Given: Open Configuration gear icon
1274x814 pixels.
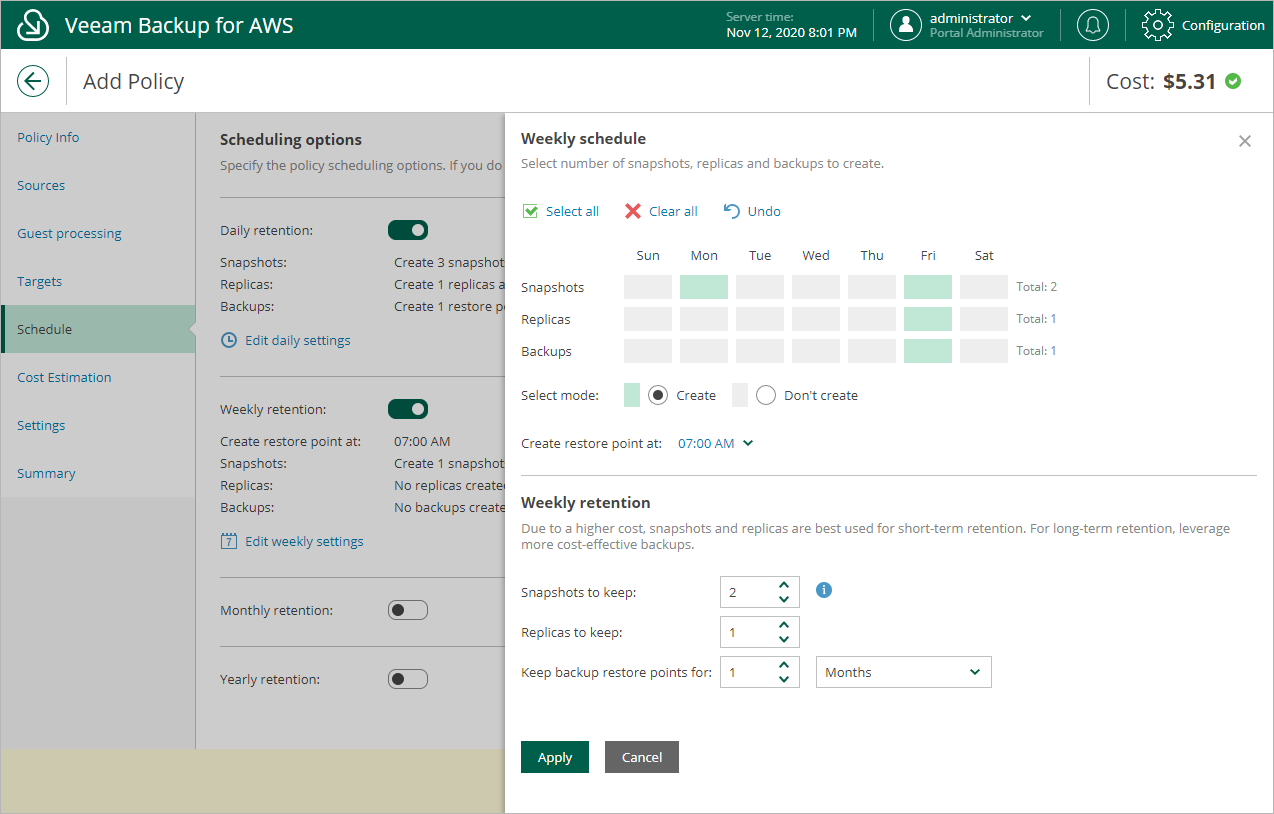Looking at the screenshot, I should pyautogui.click(x=1157, y=25).
